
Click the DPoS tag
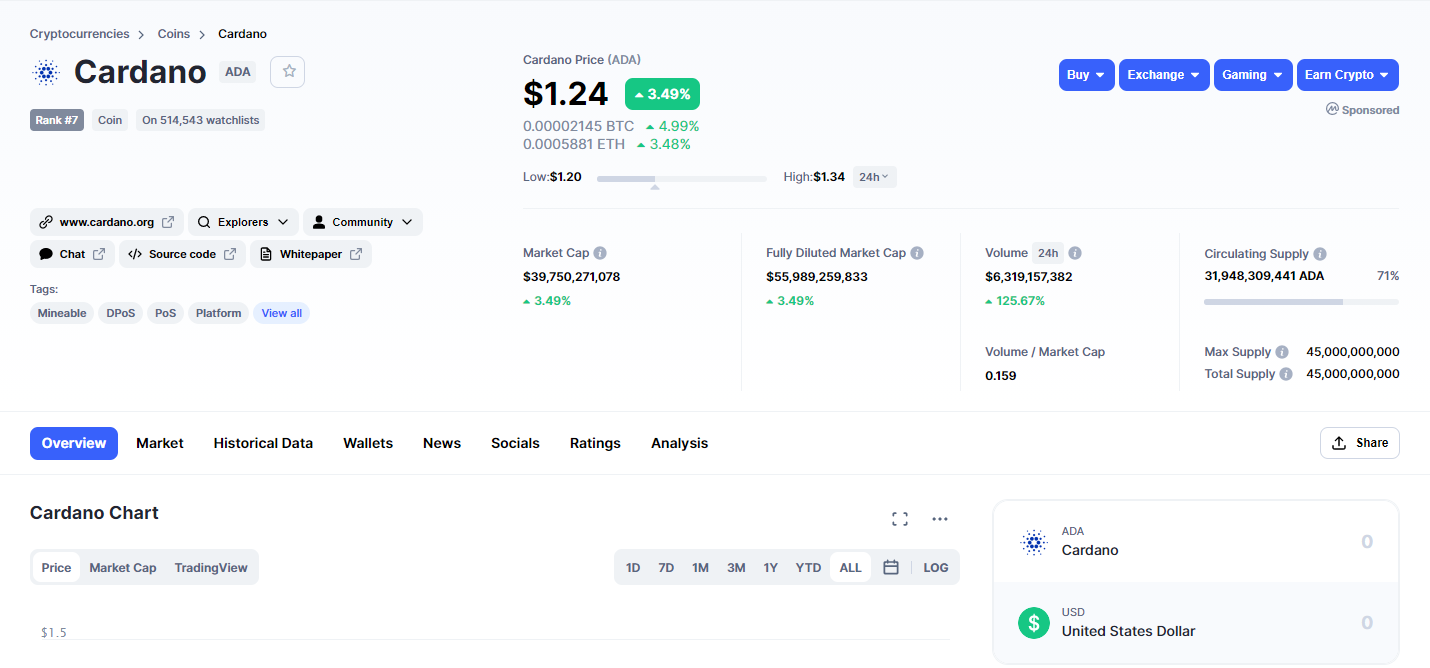(121, 313)
